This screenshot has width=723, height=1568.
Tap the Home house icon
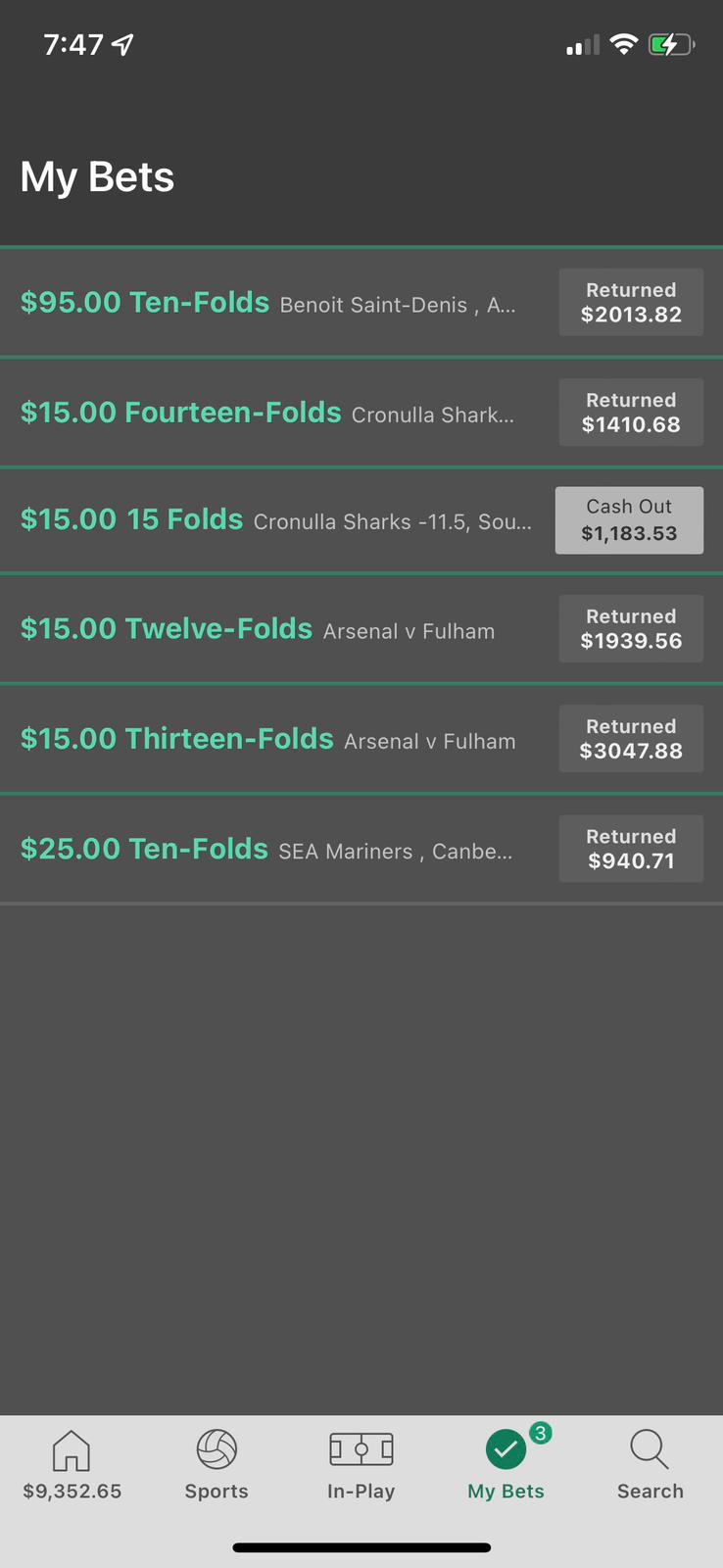click(x=72, y=1449)
